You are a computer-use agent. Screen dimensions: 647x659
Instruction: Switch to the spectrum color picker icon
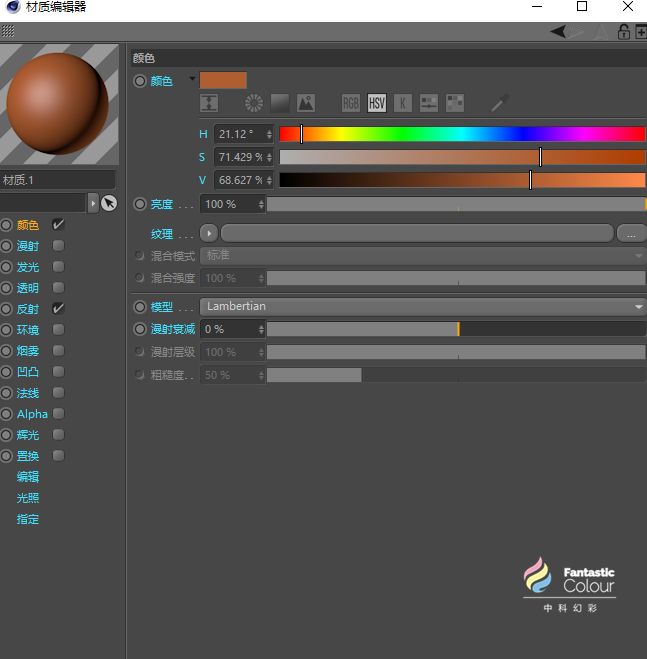280,103
